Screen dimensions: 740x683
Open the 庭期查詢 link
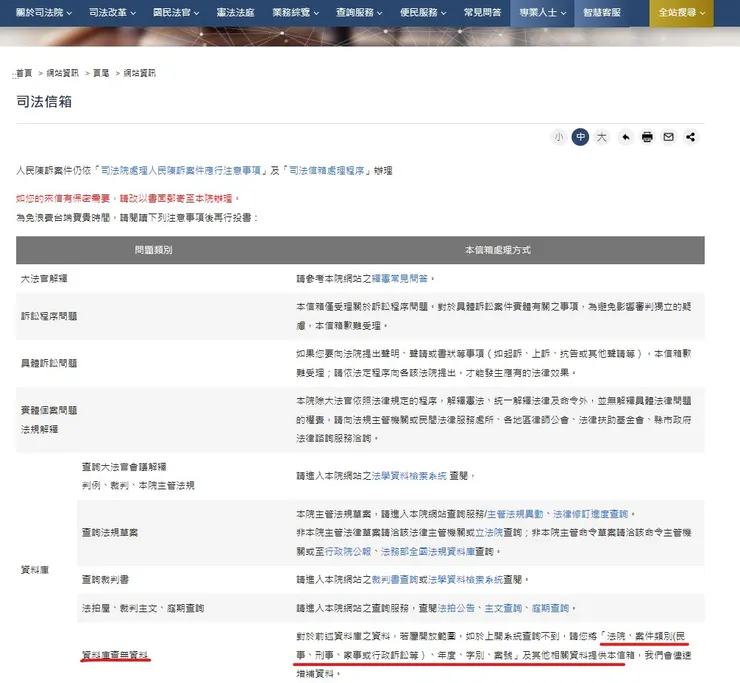(550, 608)
